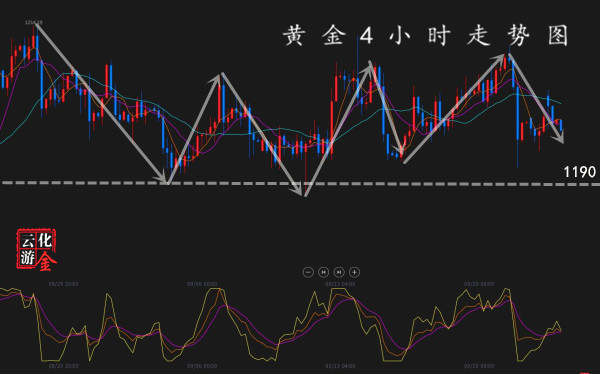The image size is (600, 374).
Task: Click the 08/29 20:00 bottom axis label
Action: point(64,366)
